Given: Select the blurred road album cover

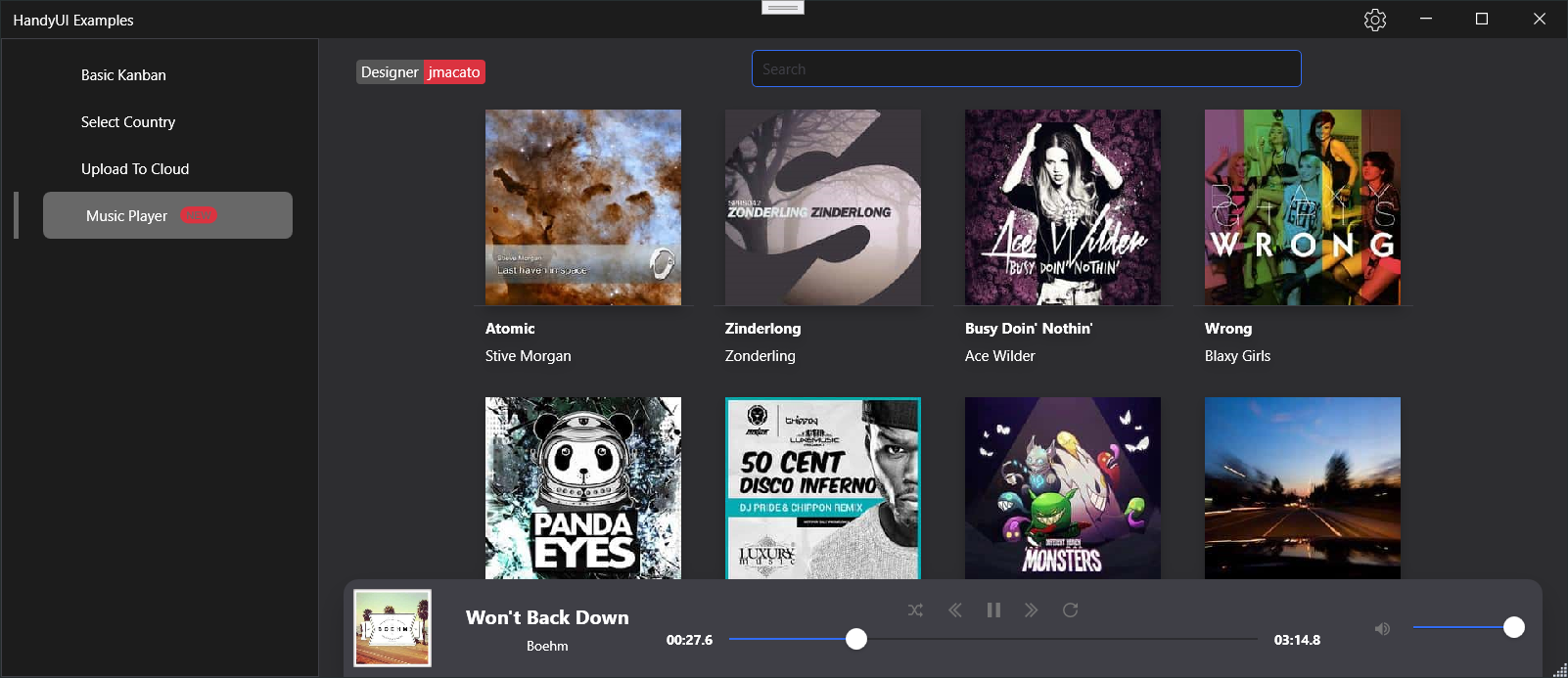Looking at the screenshot, I should click(1303, 488).
